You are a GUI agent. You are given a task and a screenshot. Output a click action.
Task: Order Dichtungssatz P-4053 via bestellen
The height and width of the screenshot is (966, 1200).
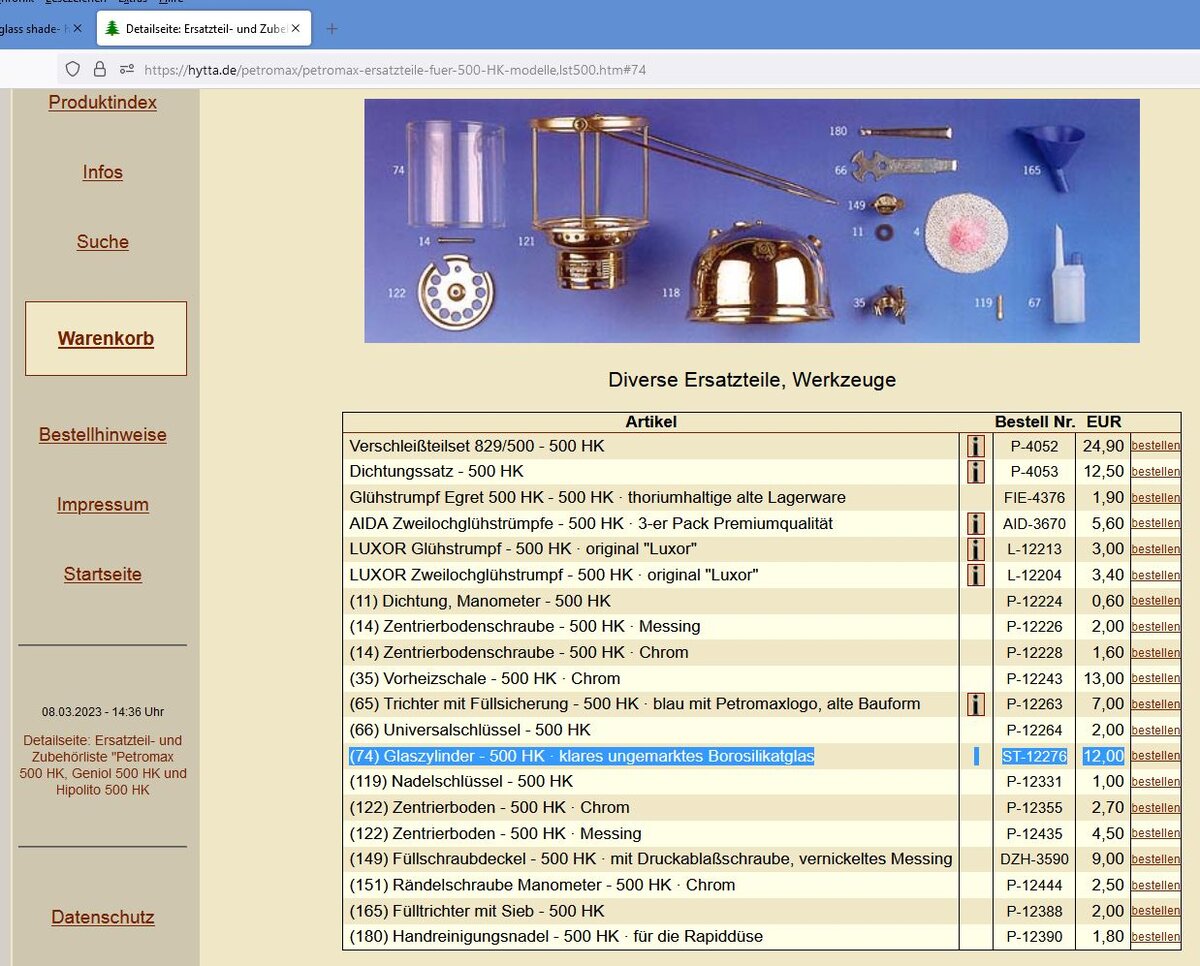click(1155, 472)
